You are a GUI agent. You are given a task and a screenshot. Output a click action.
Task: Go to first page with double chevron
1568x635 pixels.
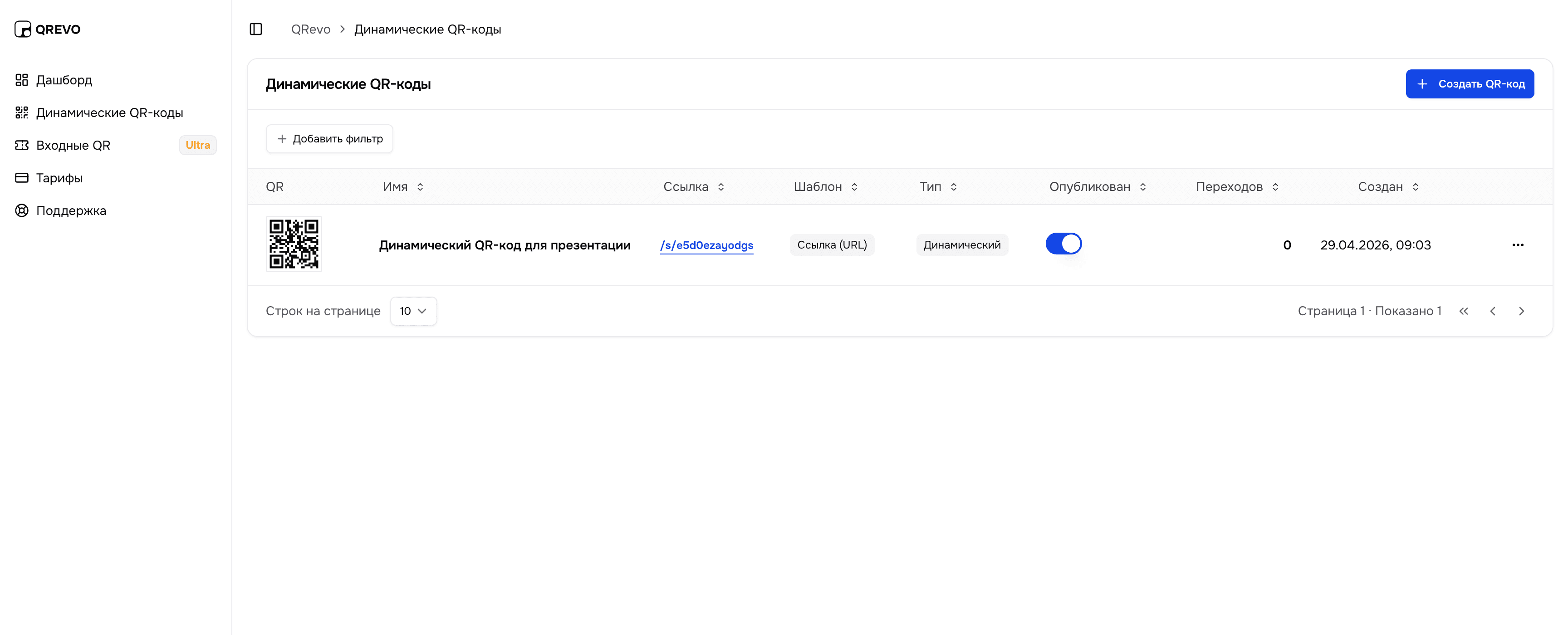tap(1463, 311)
